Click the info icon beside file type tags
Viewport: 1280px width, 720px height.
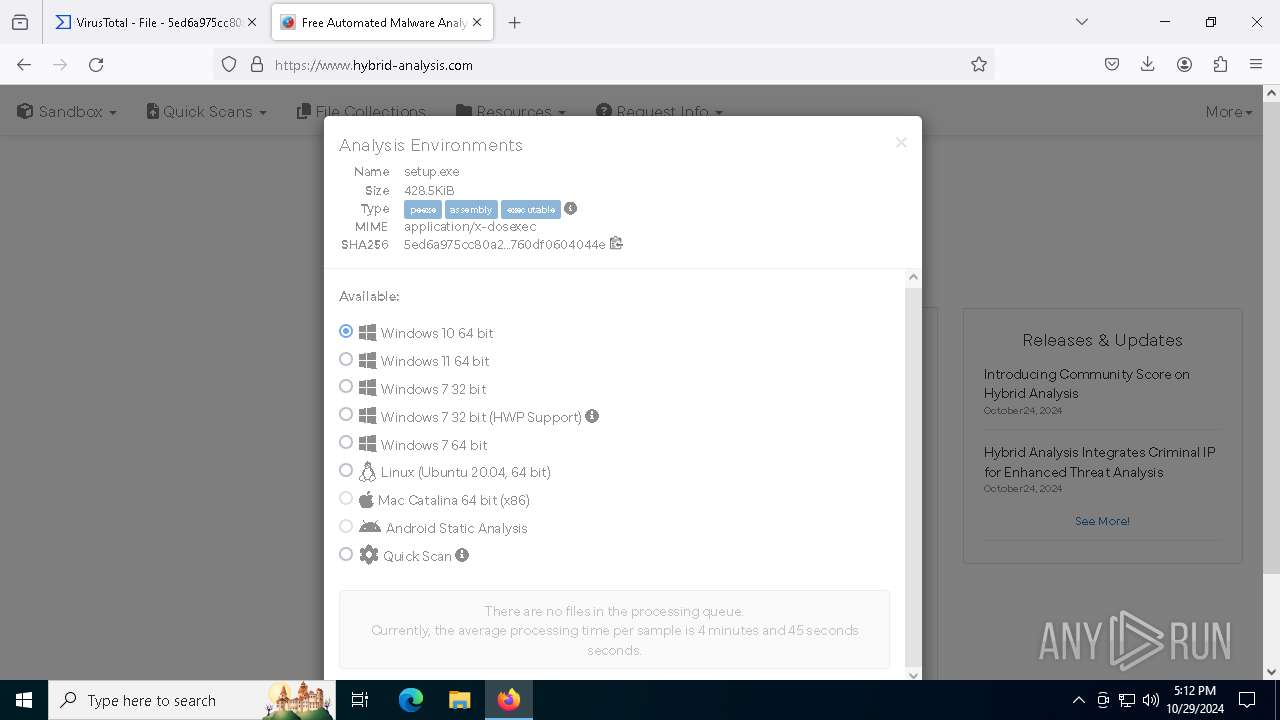tap(570, 208)
